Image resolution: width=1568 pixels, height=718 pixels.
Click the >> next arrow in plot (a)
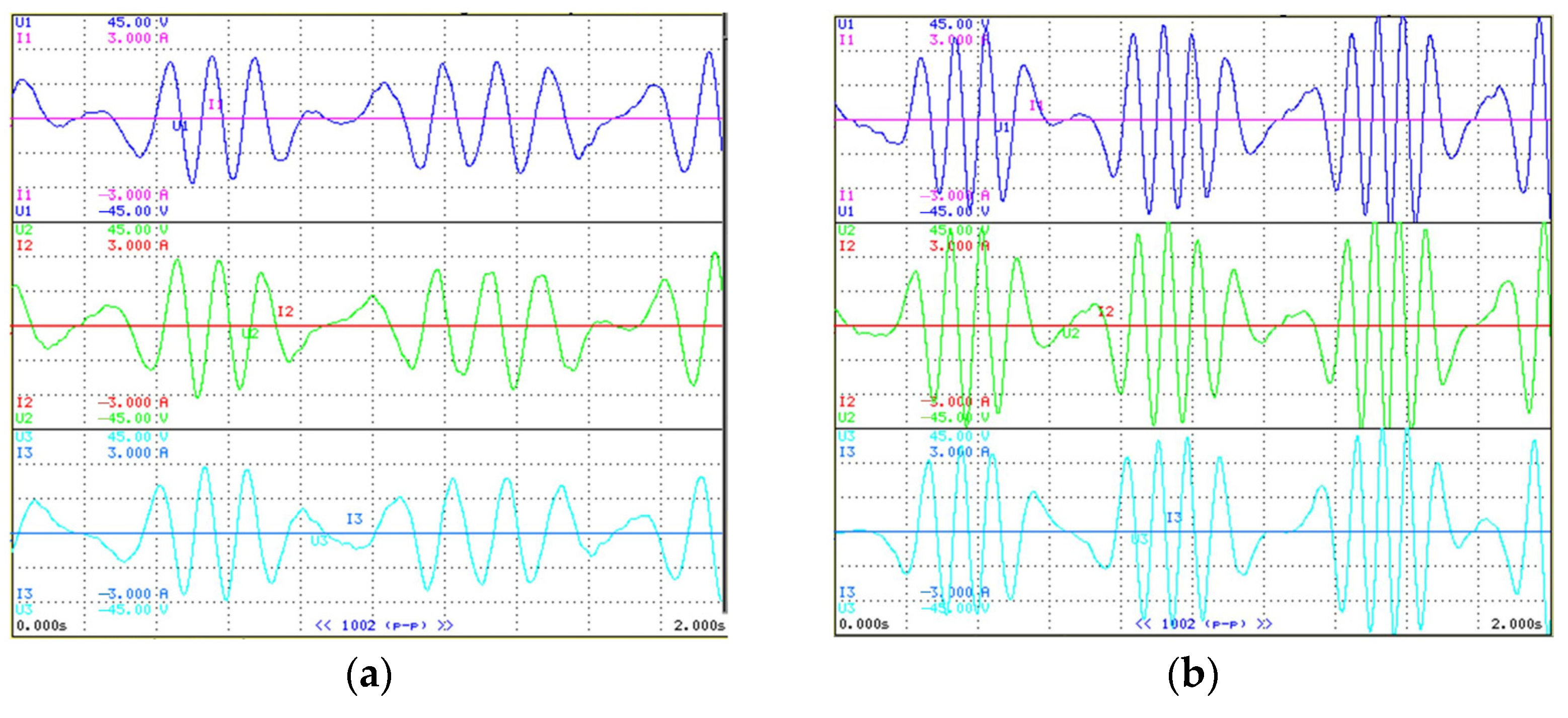tap(445, 625)
